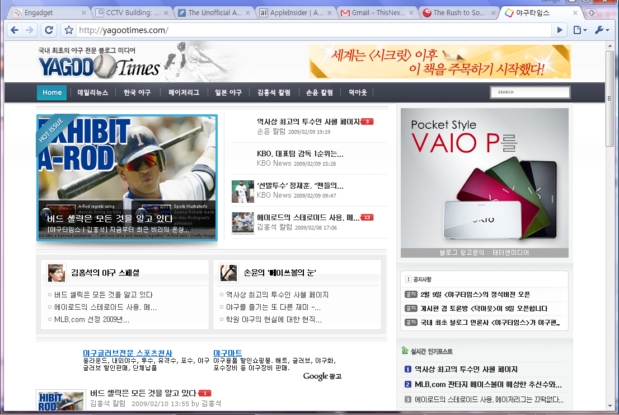
Task: Open the 한국 야구 menu item
Action: pyautogui.click(x=137, y=92)
